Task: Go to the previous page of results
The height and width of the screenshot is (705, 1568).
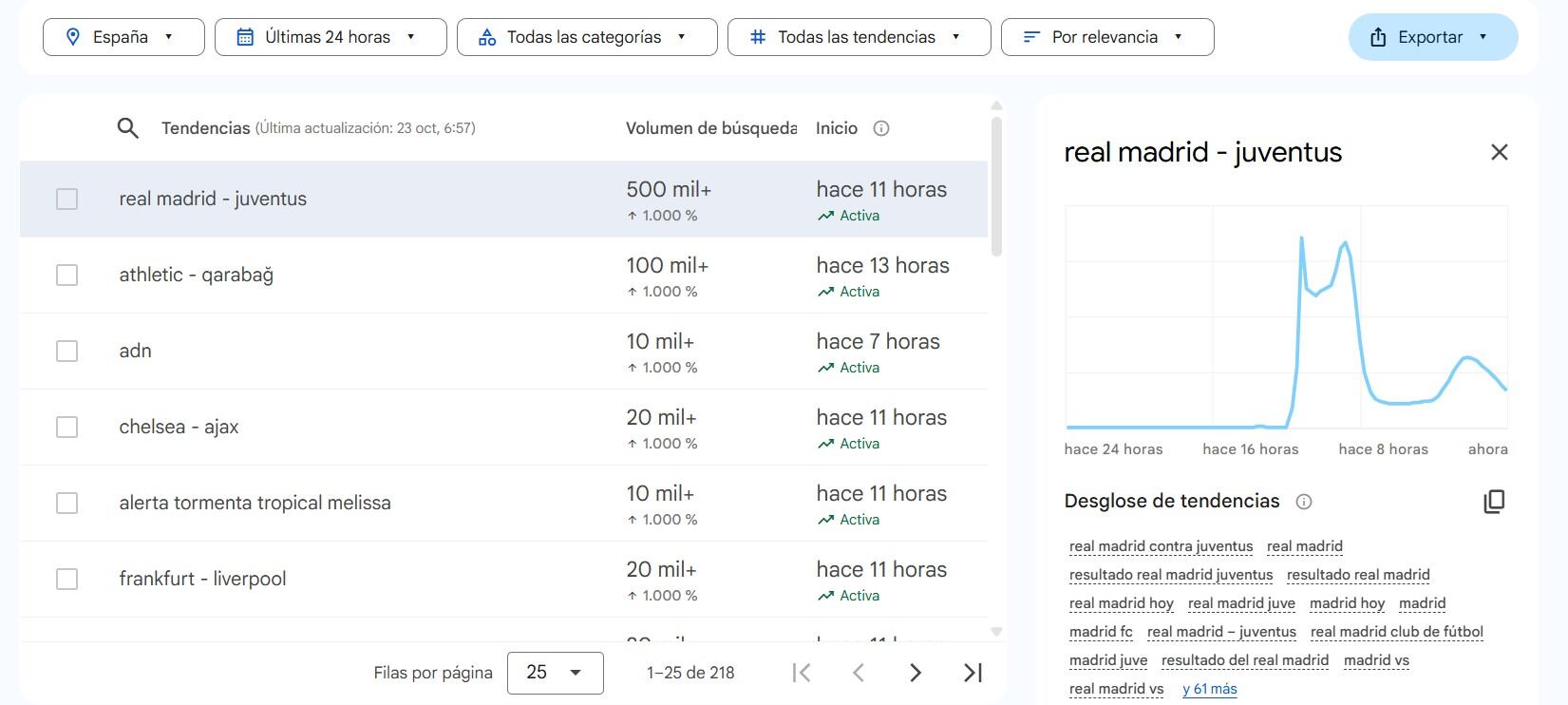Action: click(x=859, y=673)
